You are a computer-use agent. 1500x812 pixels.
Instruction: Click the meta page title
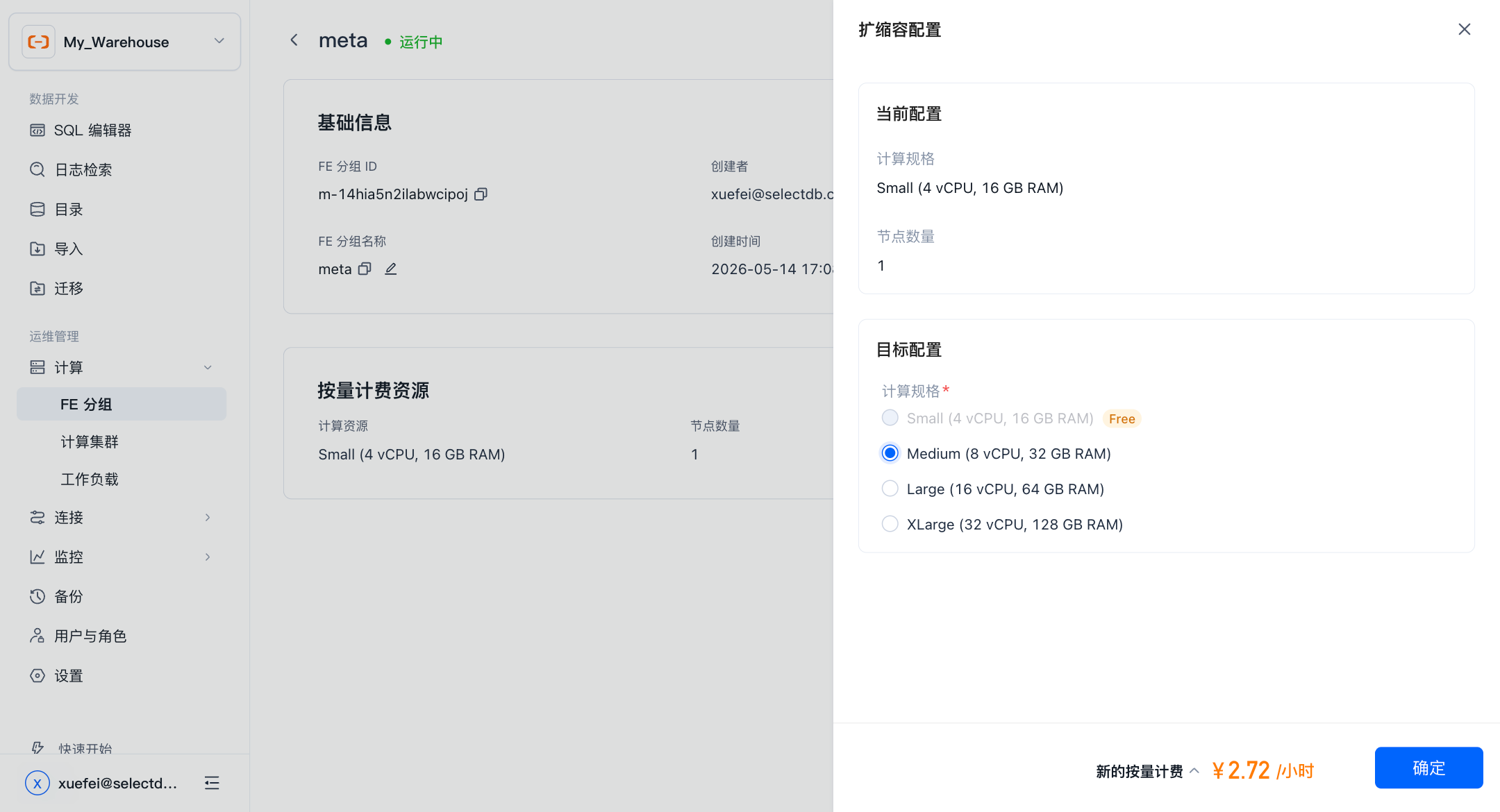(x=343, y=40)
